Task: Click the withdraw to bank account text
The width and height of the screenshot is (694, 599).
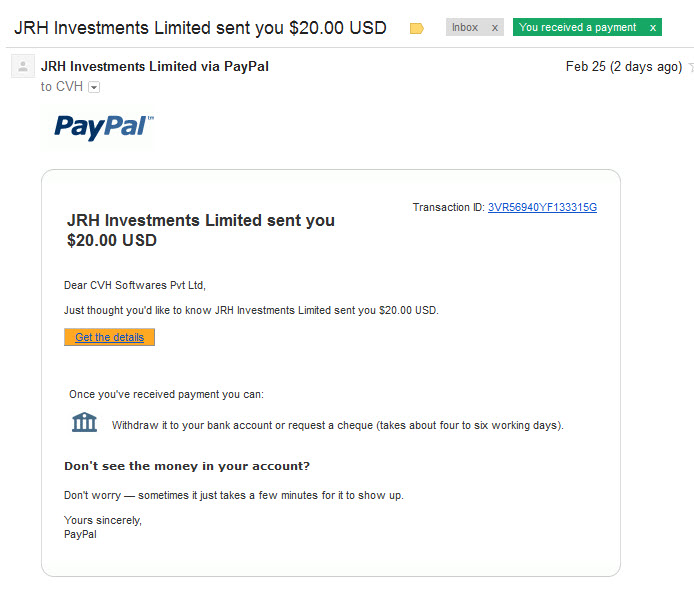Action: [338, 425]
